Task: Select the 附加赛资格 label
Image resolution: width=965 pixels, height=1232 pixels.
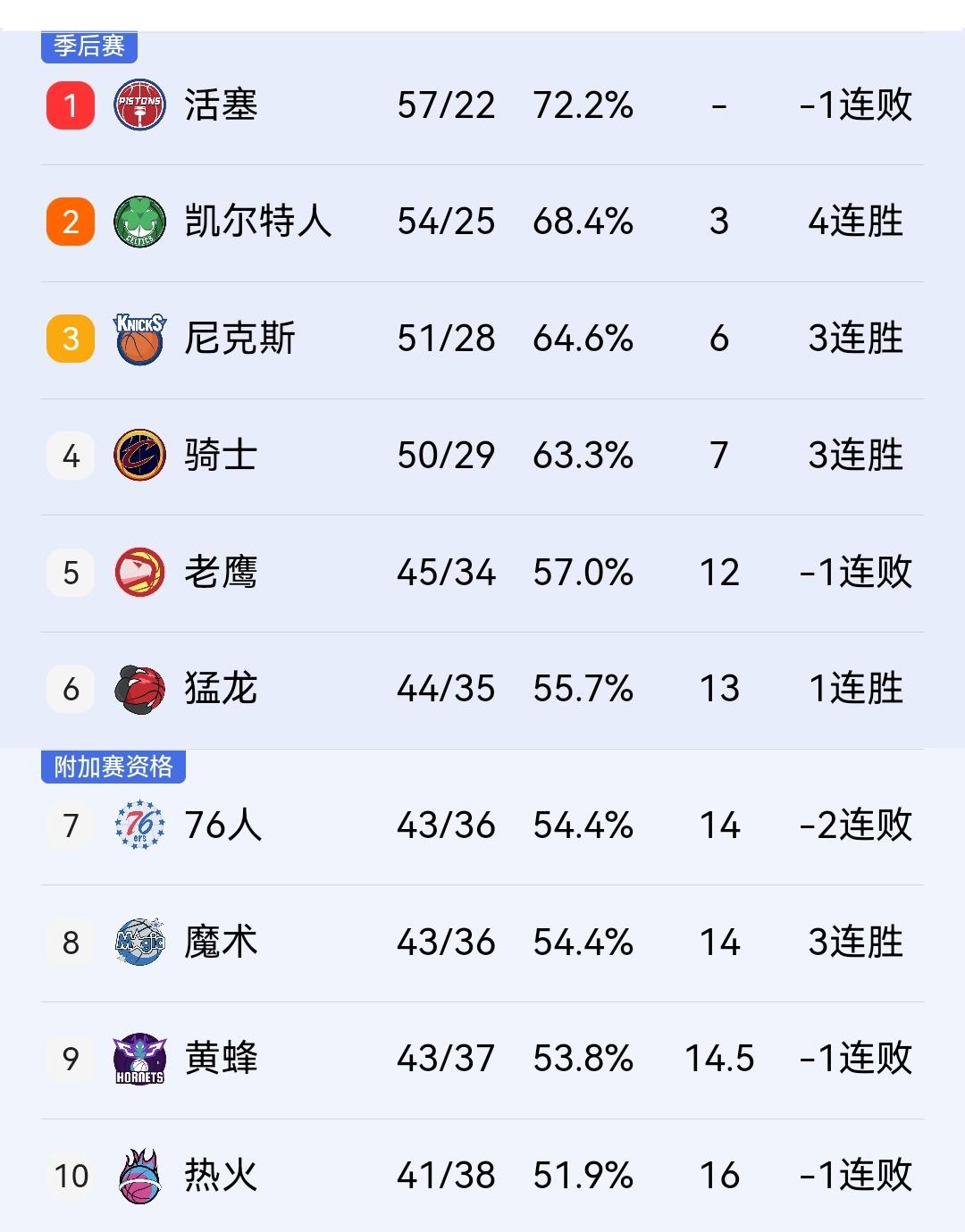Action: pyautogui.click(x=113, y=766)
